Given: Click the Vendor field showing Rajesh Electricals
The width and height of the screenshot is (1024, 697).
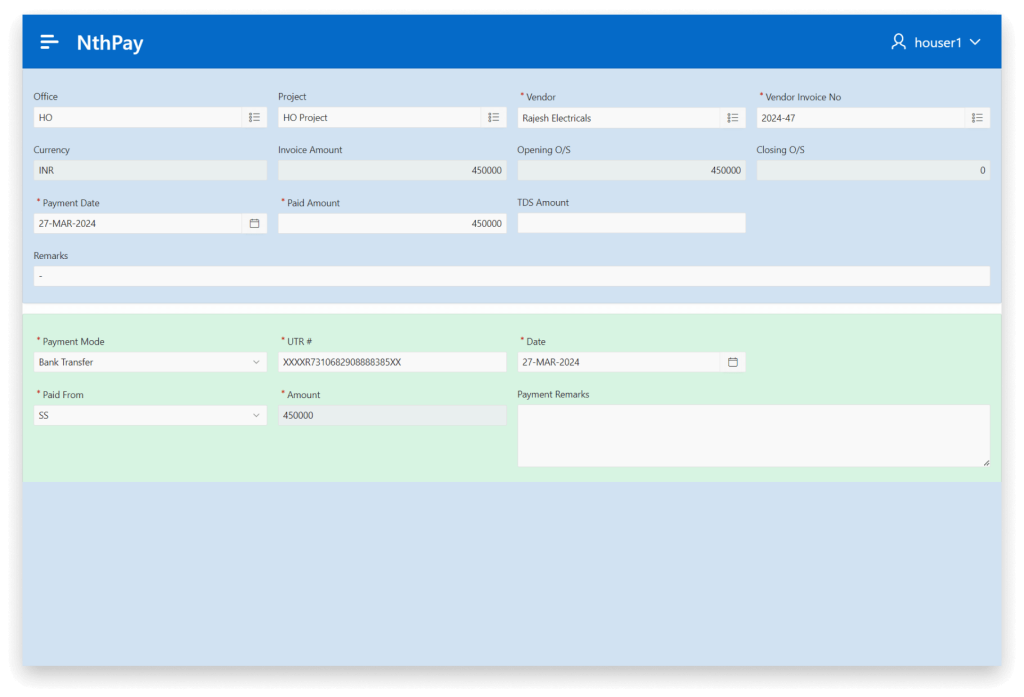Looking at the screenshot, I should click(619, 118).
